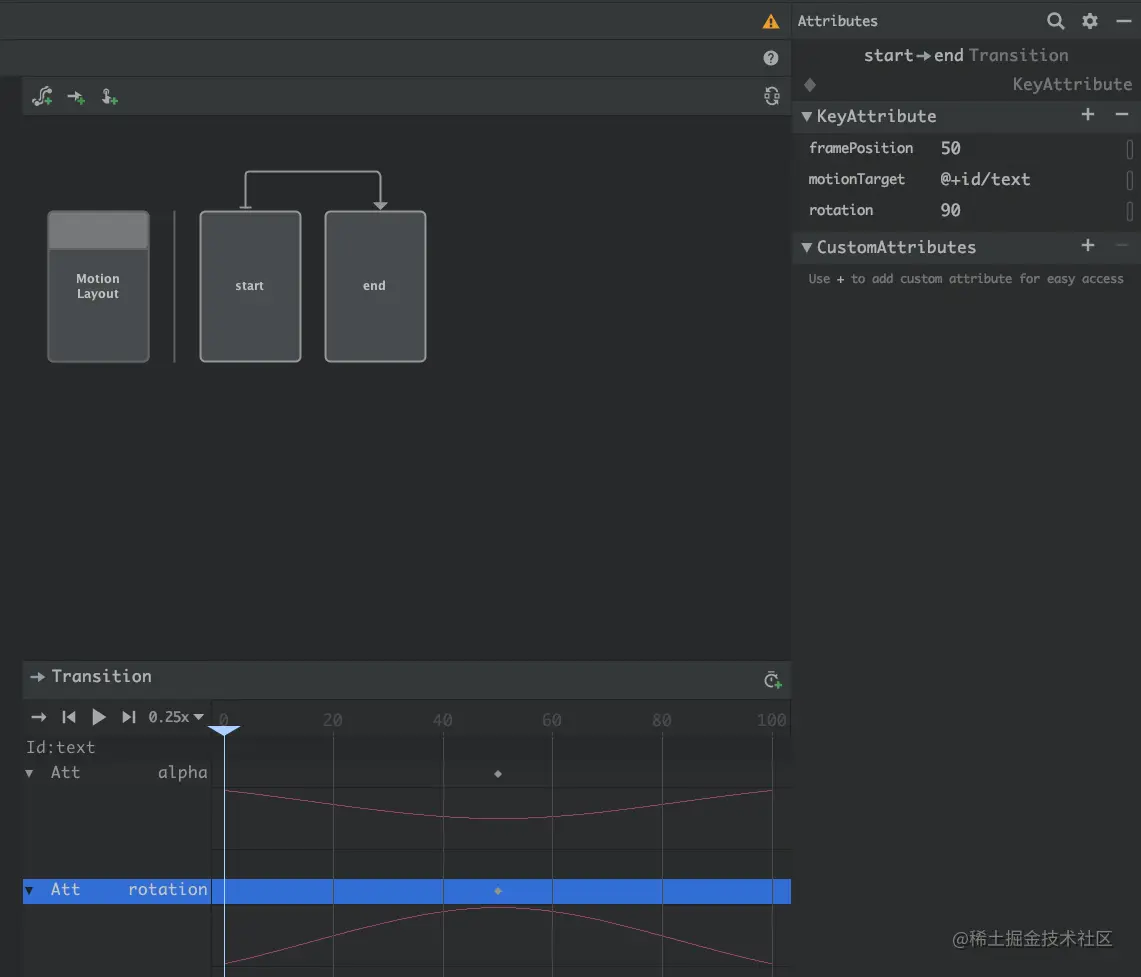Click the Transition timeline header label
1141x977 pixels.
pyautogui.click(x=101, y=676)
